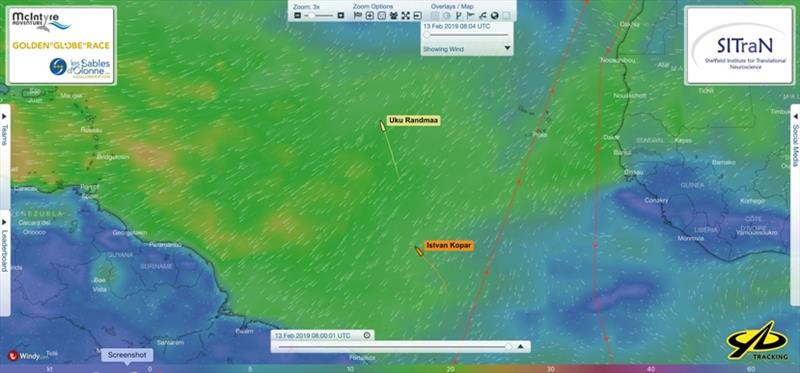Viewport: 800px width, 373px height.
Task: Click the Conakry city label
Action: pos(656,200)
